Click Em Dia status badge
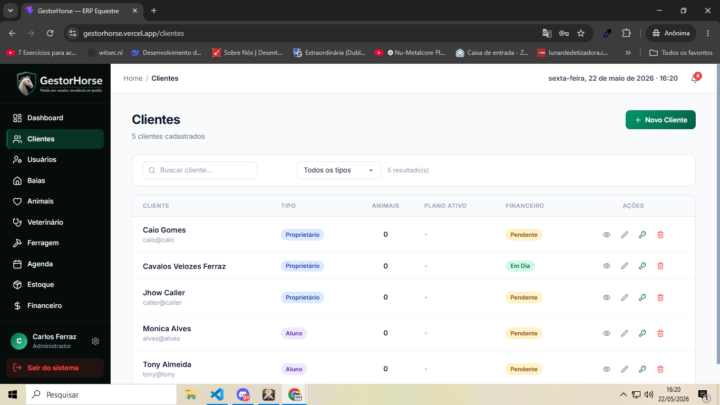 click(x=520, y=266)
